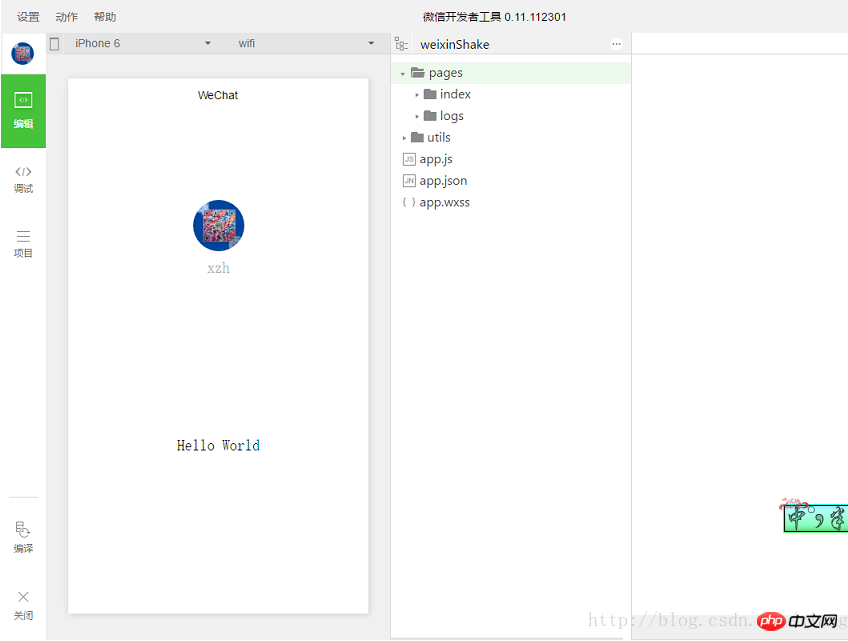Viewport: 848px width, 641px height.
Task: Switch to the 调试 (Debug) panel
Action: 22,180
